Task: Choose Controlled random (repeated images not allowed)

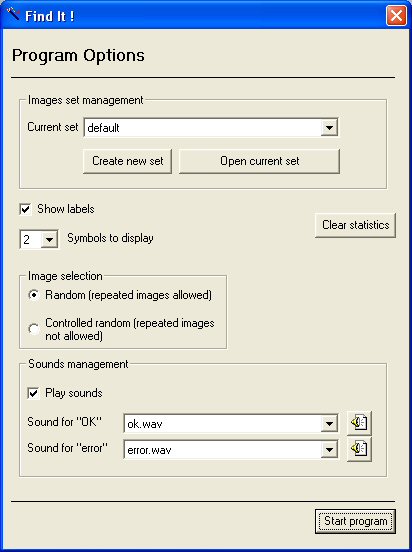Action: 34,329
